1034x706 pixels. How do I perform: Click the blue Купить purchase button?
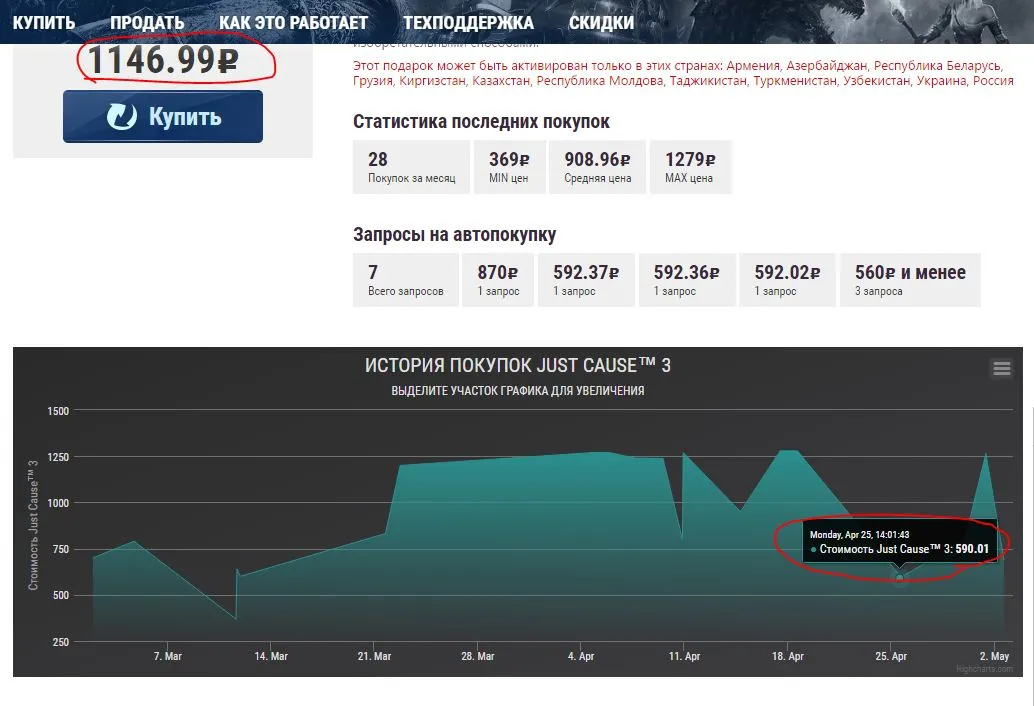pos(163,117)
